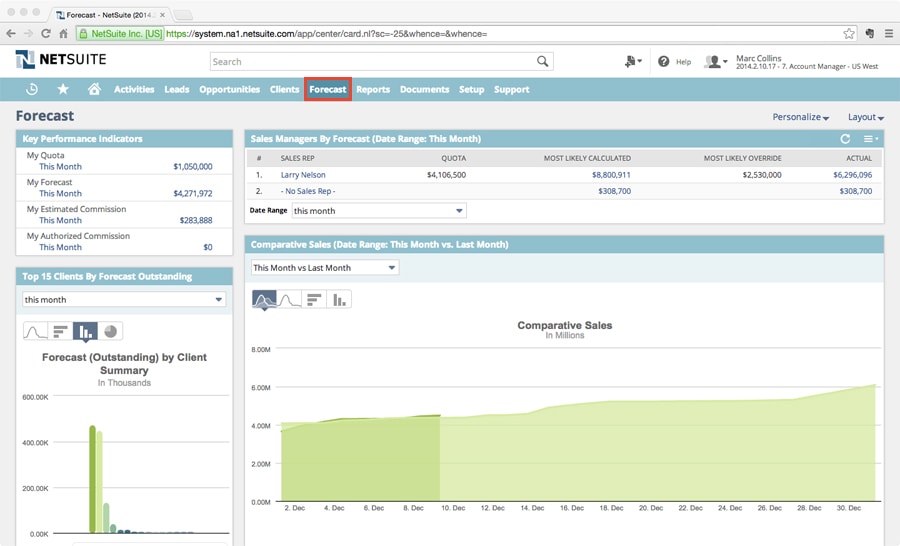Click 'This Month' under My Forecast
The image size is (900, 546).
[60, 193]
